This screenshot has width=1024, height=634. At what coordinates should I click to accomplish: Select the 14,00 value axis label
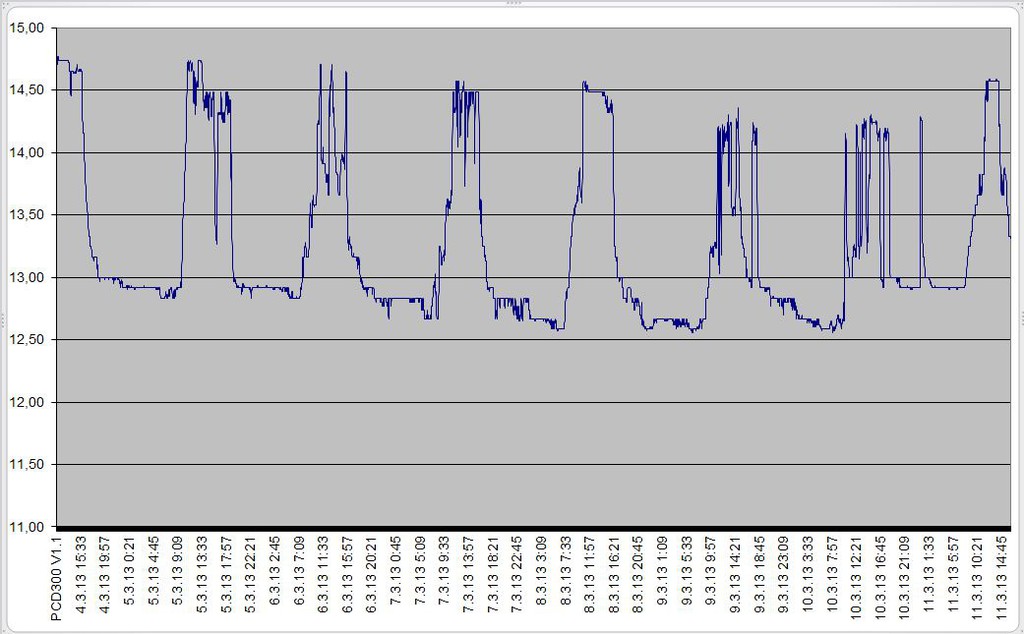pyautogui.click(x=27, y=153)
